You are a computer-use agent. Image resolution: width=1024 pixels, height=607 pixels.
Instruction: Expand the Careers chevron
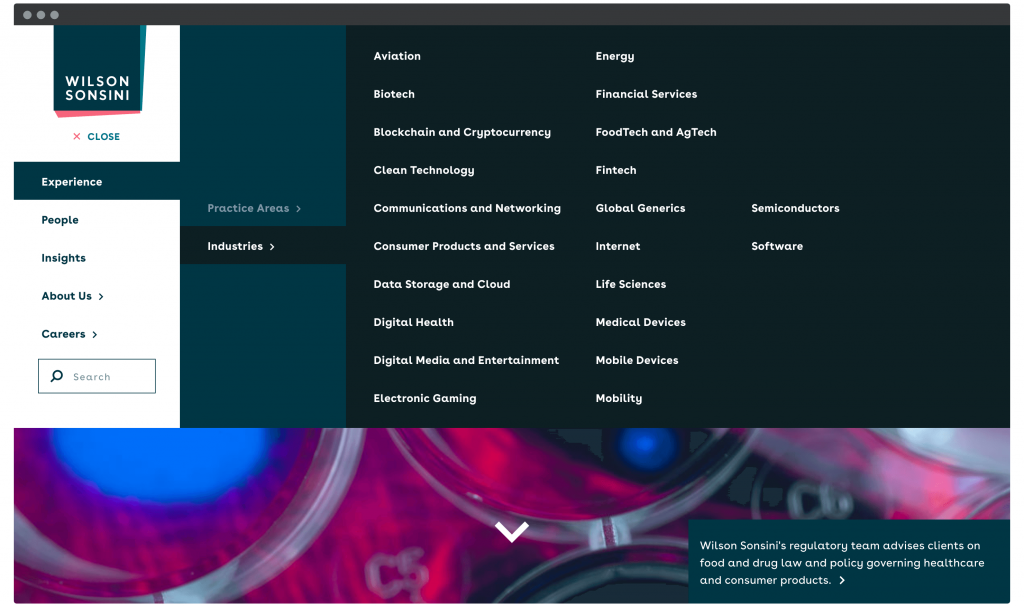click(x=95, y=335)
